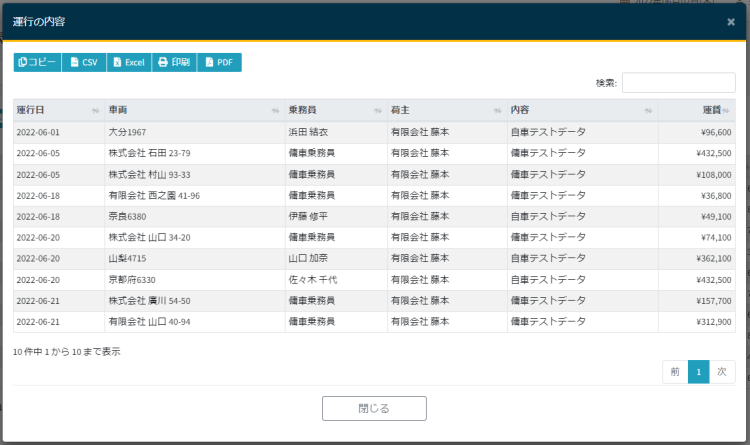The width and height of the screenshot is (750, 445).
Task: Click the Print (印刷) button
Action: [x=174, y=62]
